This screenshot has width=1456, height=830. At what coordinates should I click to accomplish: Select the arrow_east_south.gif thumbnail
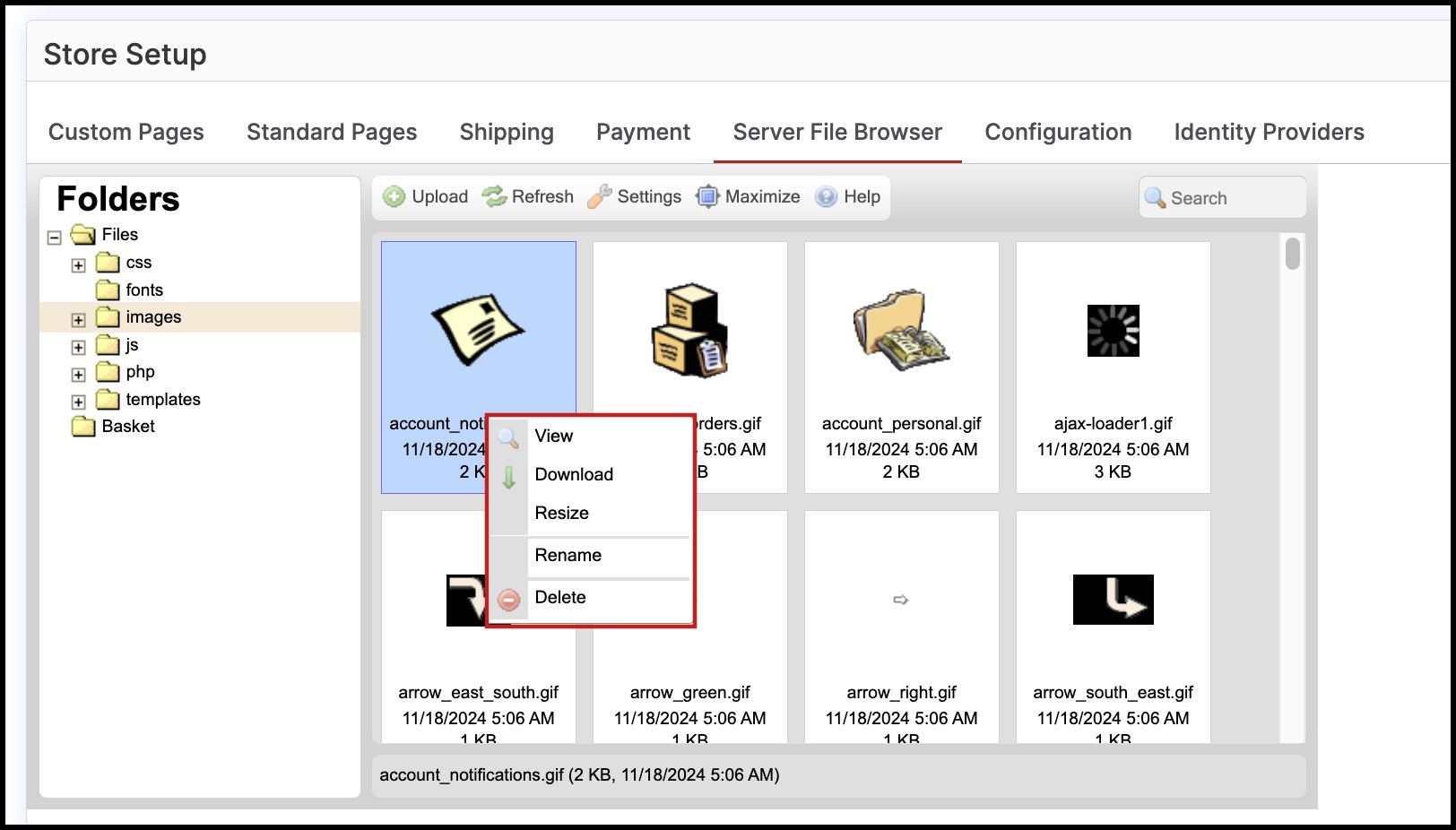pyautogui.click(x=466, y=600)
